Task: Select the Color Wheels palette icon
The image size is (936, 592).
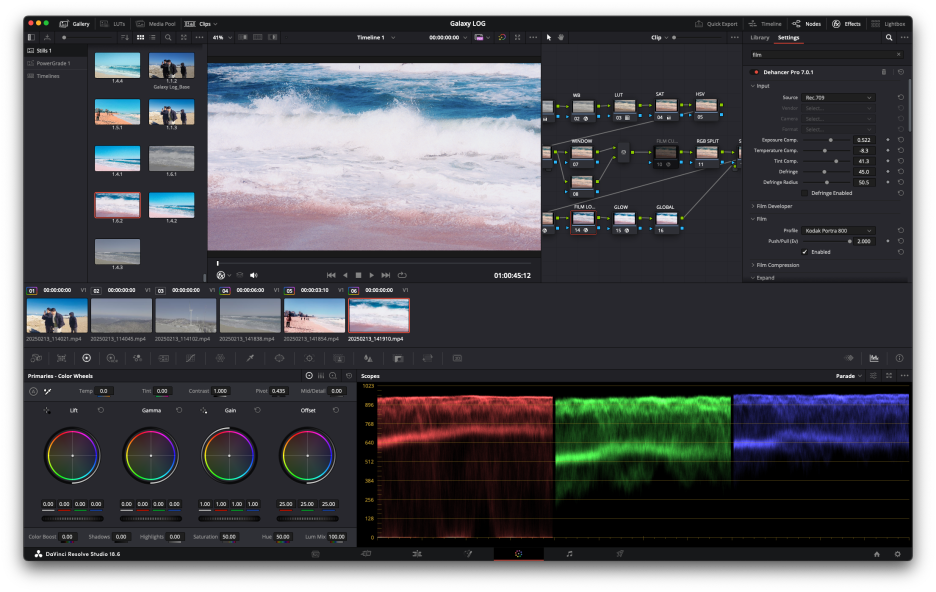Action: (87, 358)
